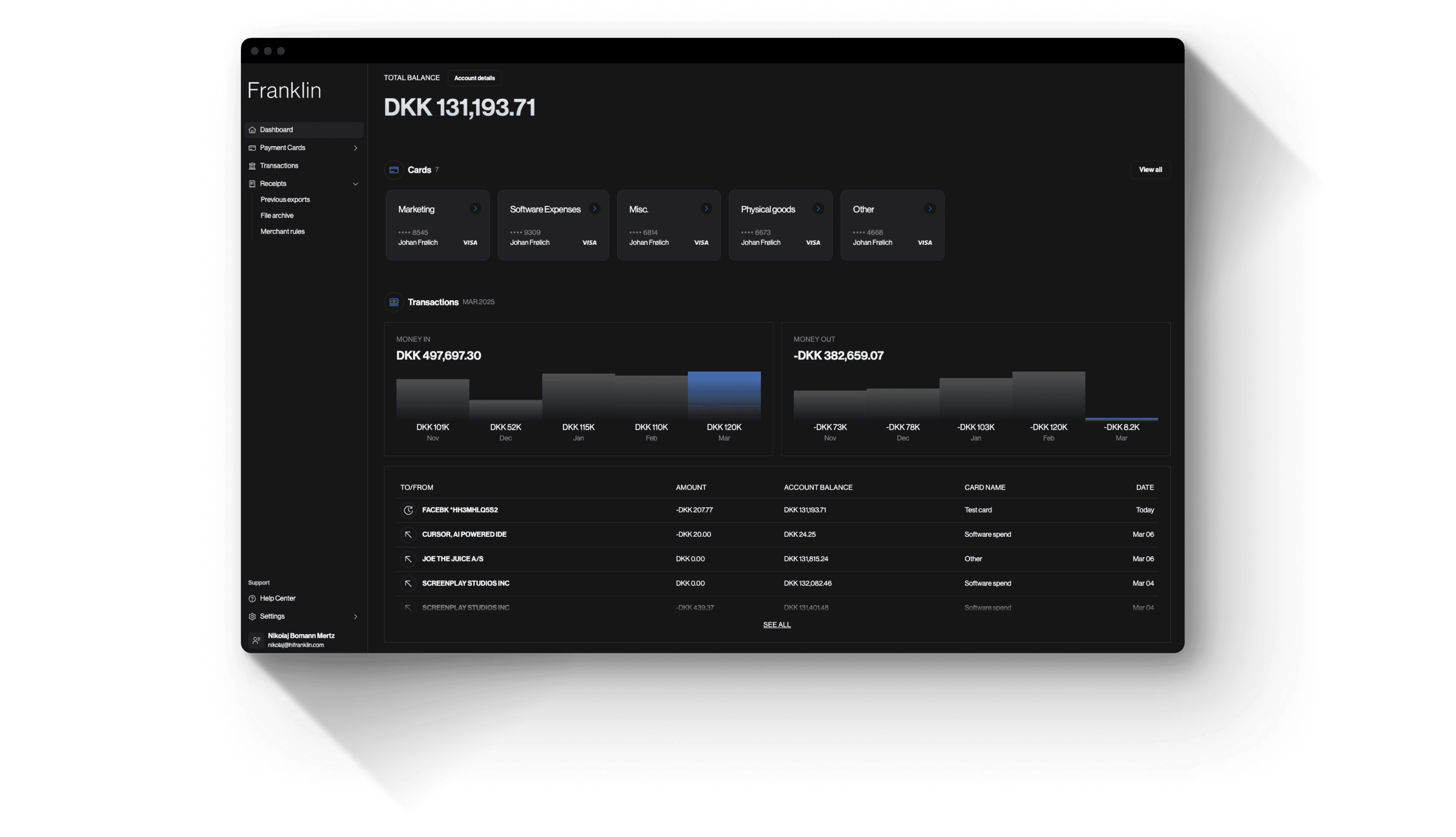
Task: Click the Account details button
Action: pyautogui.click(x=474, y=78)
